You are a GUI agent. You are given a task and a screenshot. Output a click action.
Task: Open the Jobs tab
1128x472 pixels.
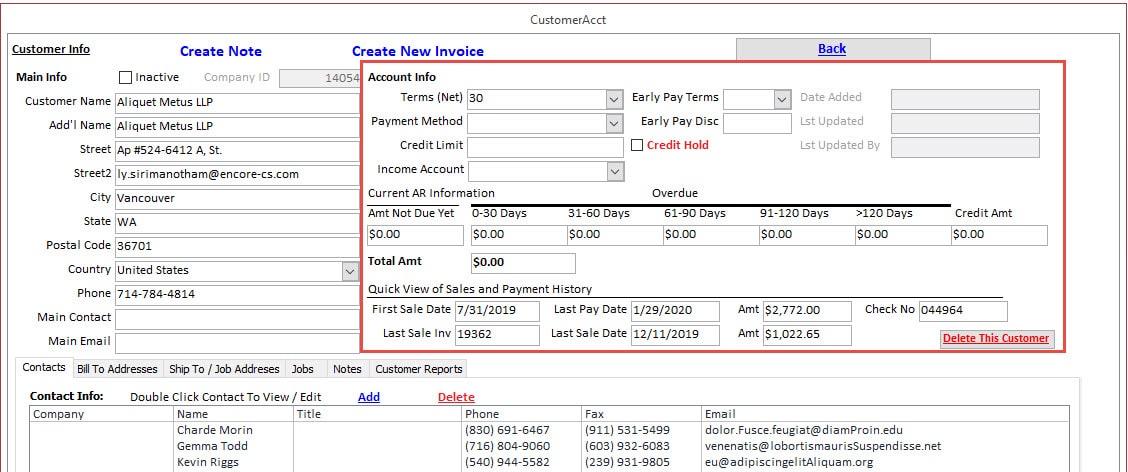[303, 369]
